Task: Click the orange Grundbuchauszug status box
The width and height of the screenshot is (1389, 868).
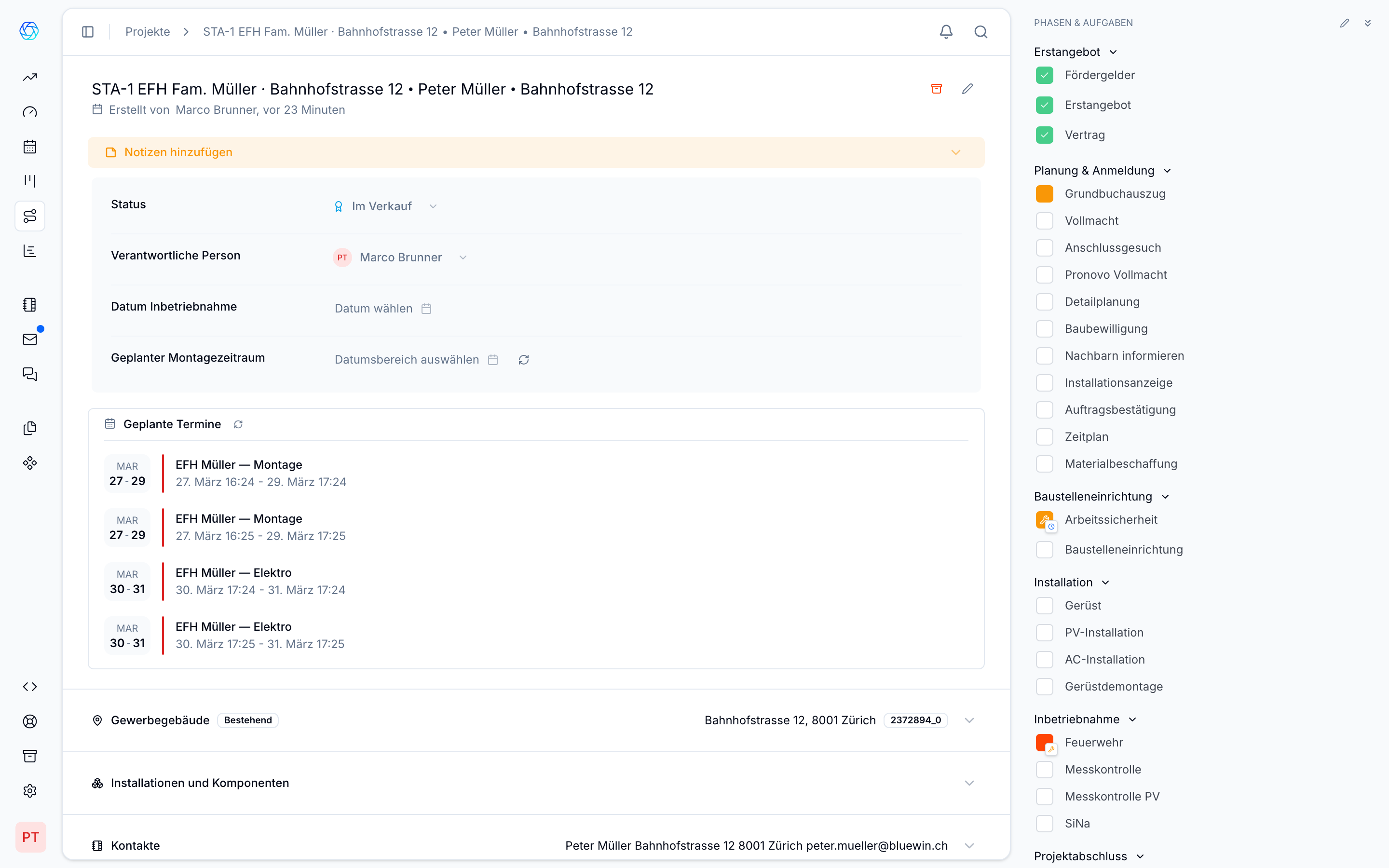Action: click(1044, 193)
